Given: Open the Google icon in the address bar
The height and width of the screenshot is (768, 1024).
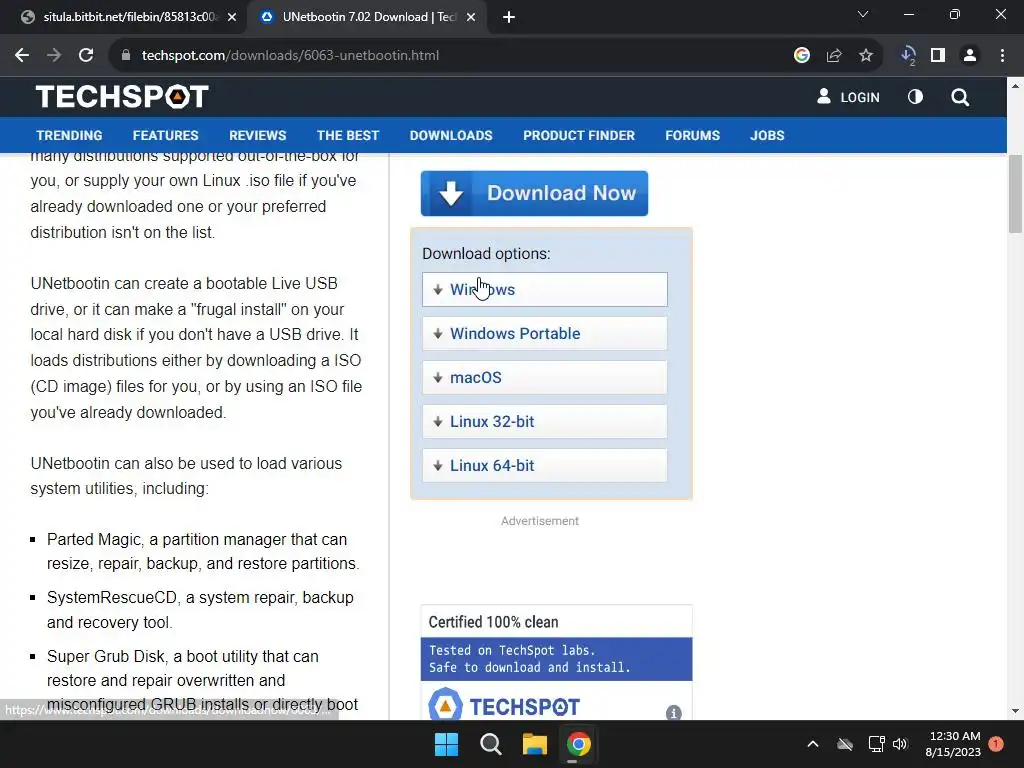Looking at the screenshot, I should (802, 56).
